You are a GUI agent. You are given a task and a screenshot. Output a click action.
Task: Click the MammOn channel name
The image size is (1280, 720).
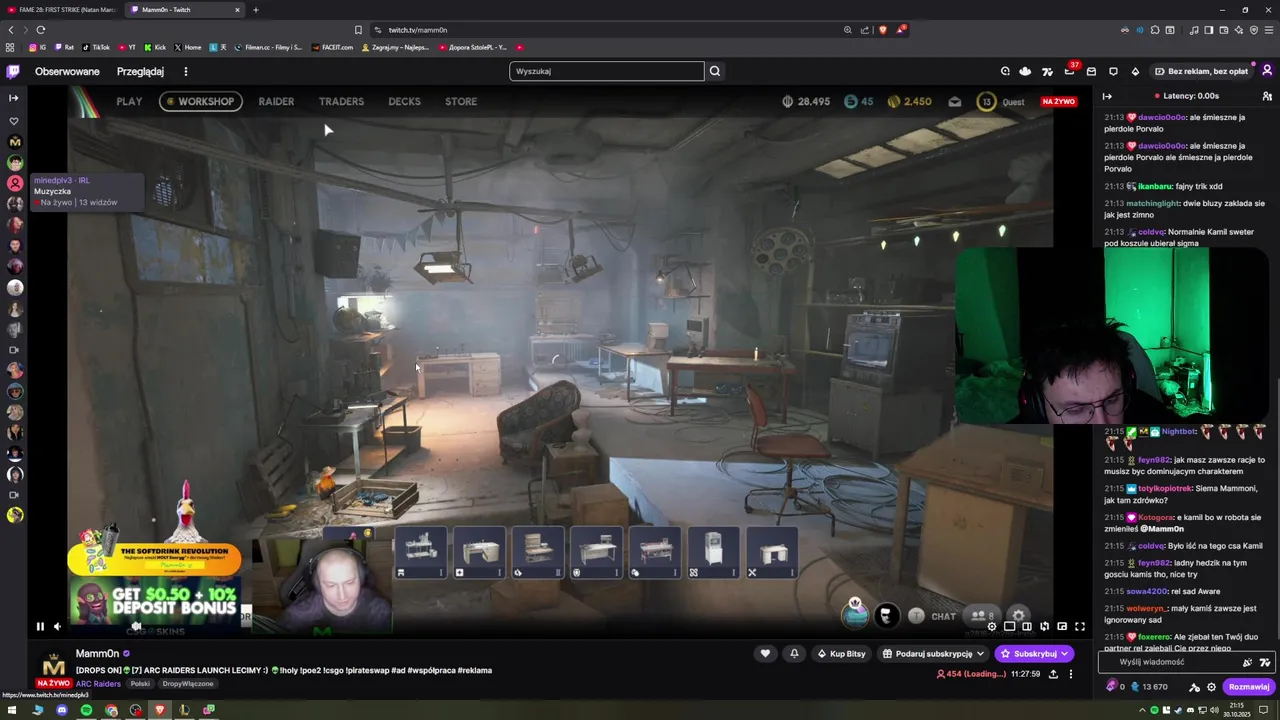coord(97,653)
